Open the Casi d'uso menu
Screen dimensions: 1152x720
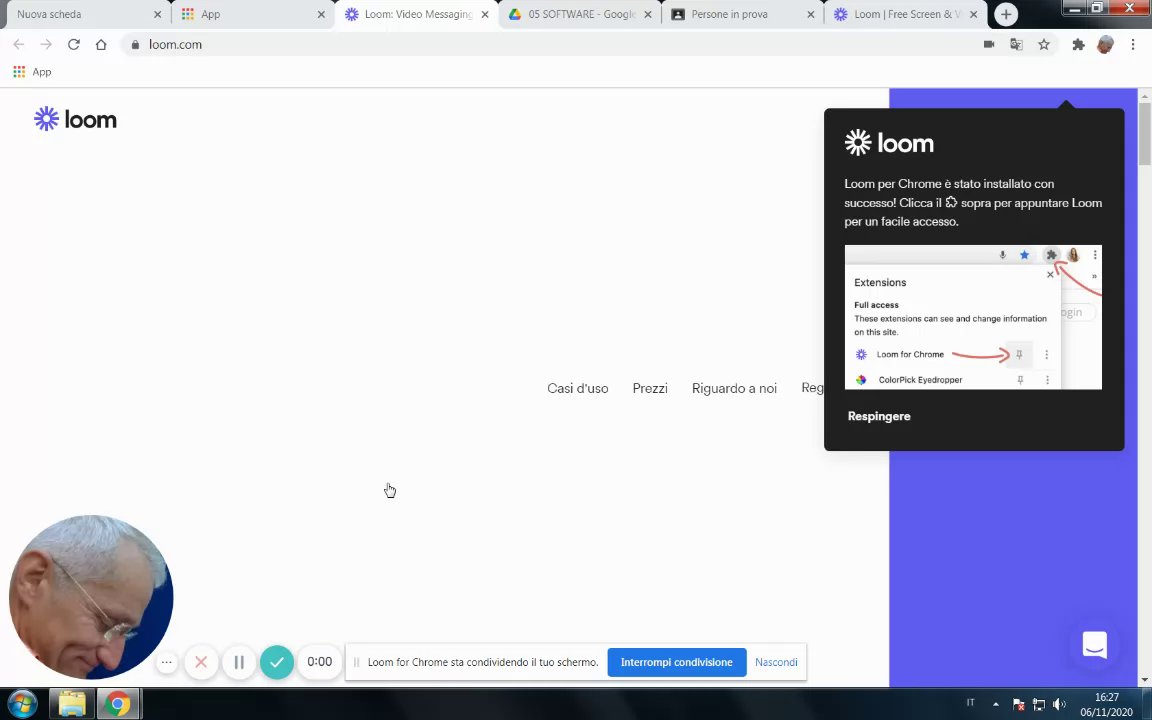(x=577, y=388)
